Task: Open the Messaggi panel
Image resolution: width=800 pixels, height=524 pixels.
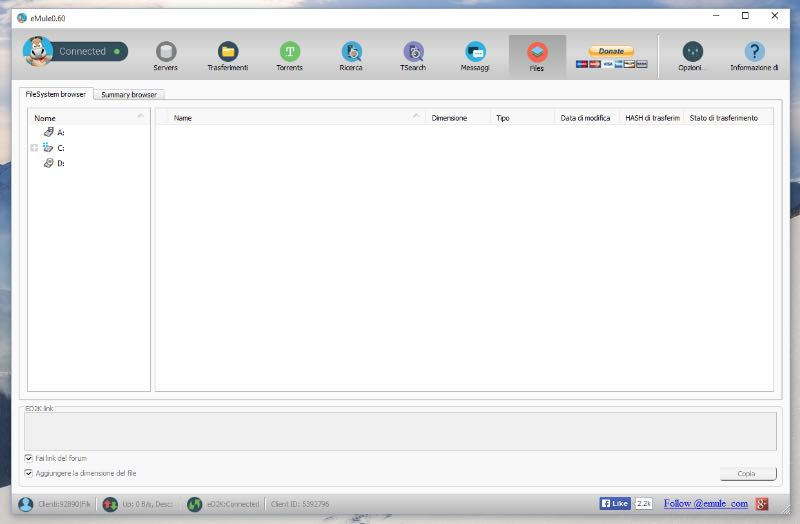Action: [x=475, y=56]
